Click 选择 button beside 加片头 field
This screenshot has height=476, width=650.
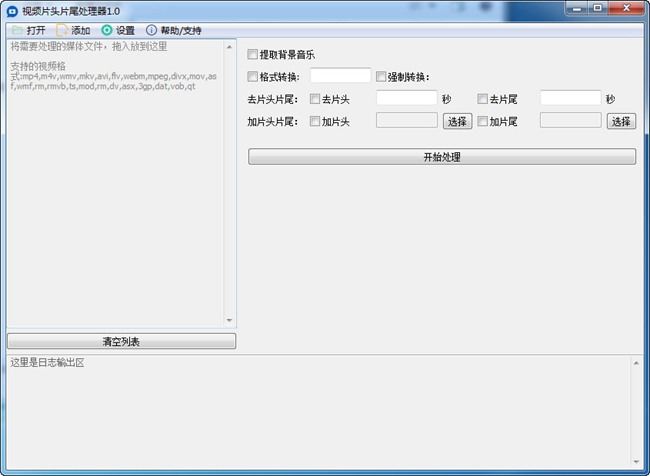pyautogui.click(x=457, y=121)
